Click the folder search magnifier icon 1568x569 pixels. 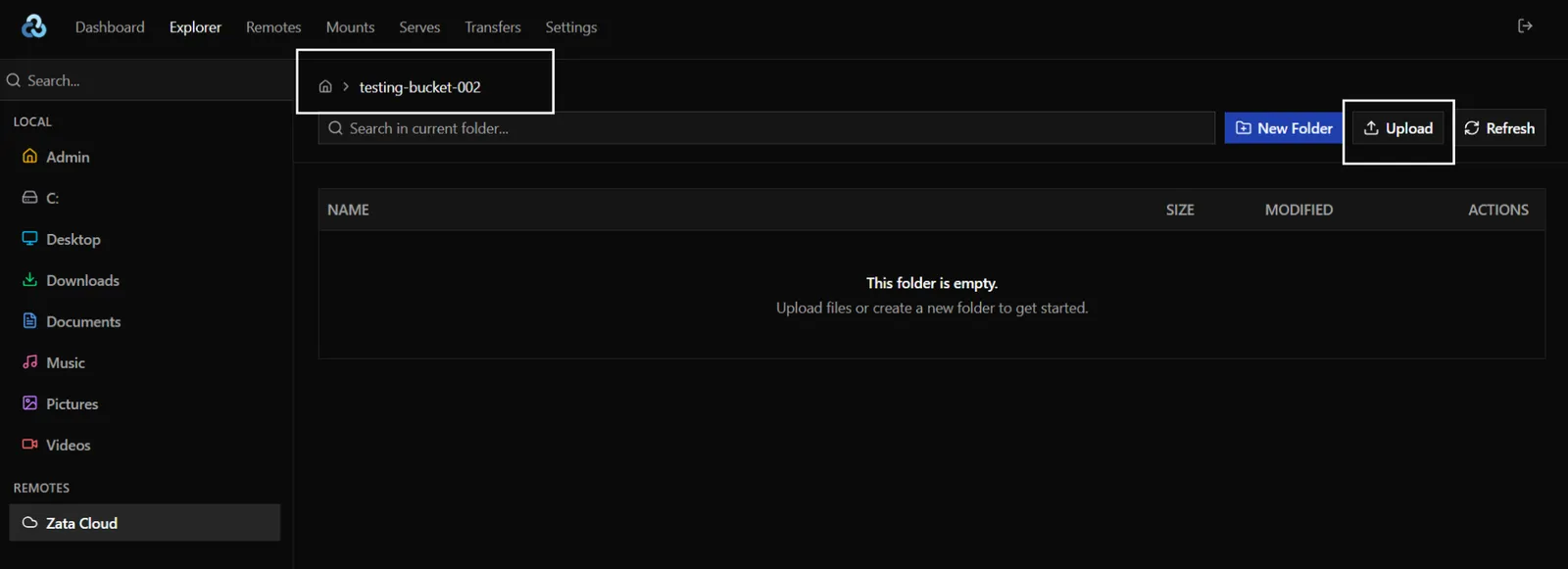click(335, 128)
